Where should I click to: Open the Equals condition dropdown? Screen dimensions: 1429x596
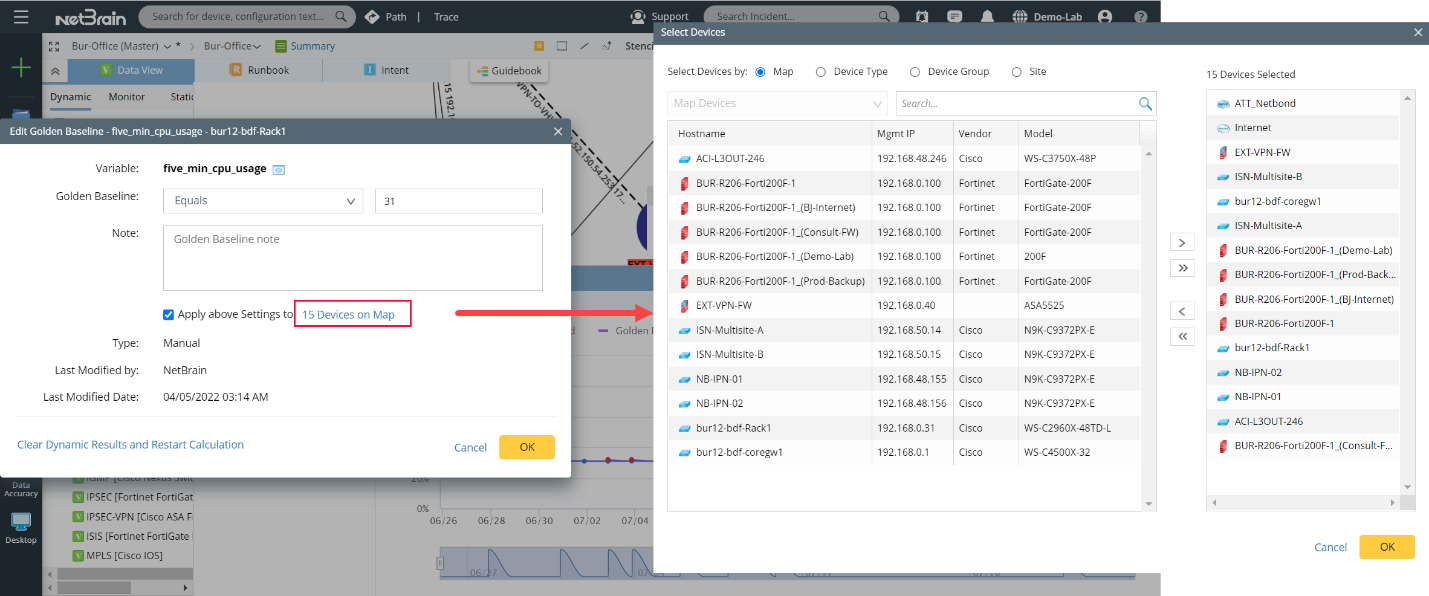coord(262,200)
